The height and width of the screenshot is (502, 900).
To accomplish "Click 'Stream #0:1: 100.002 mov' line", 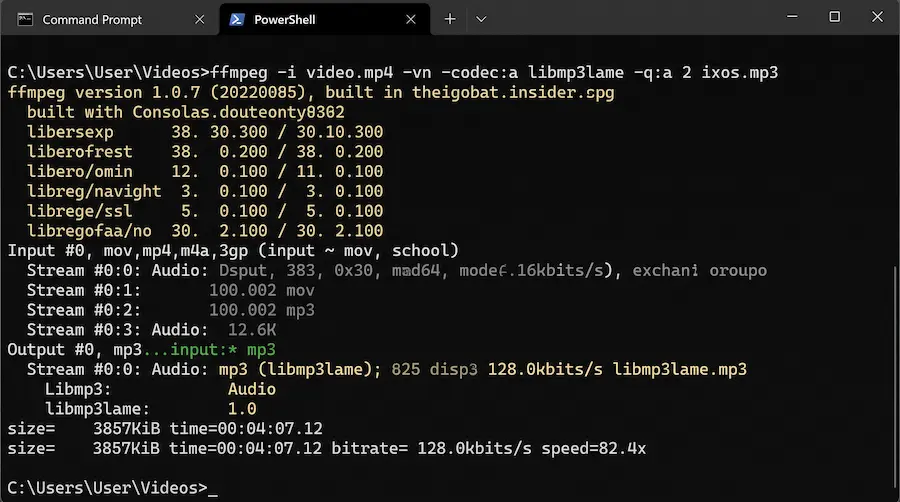I will coord(170,290).
